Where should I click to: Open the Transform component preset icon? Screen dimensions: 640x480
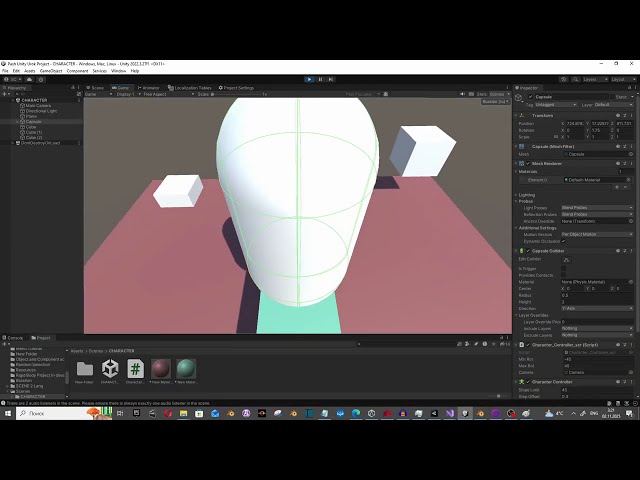pyautogui.click(x=624, y=116)
